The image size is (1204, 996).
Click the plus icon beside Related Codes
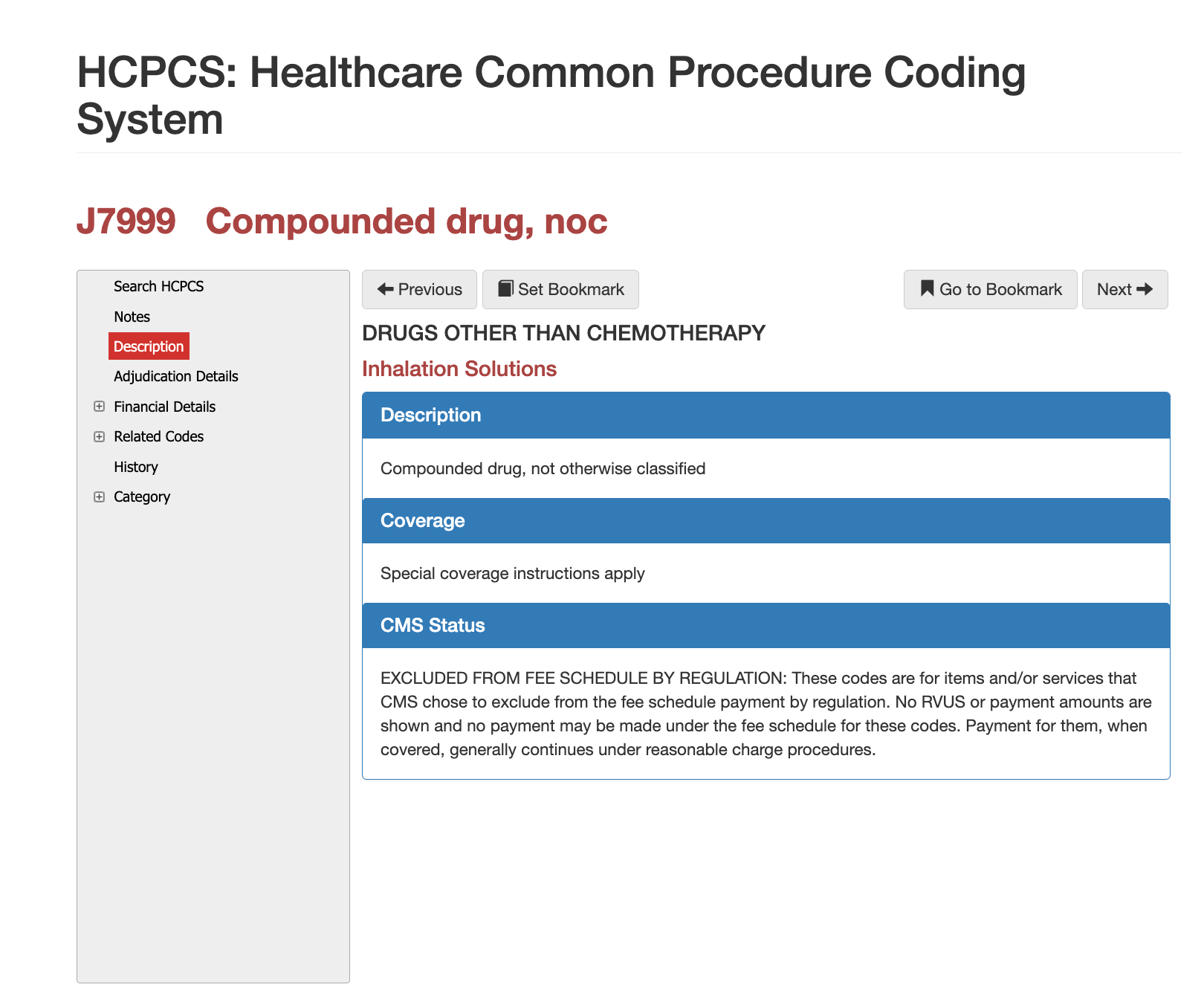point(100,436)
